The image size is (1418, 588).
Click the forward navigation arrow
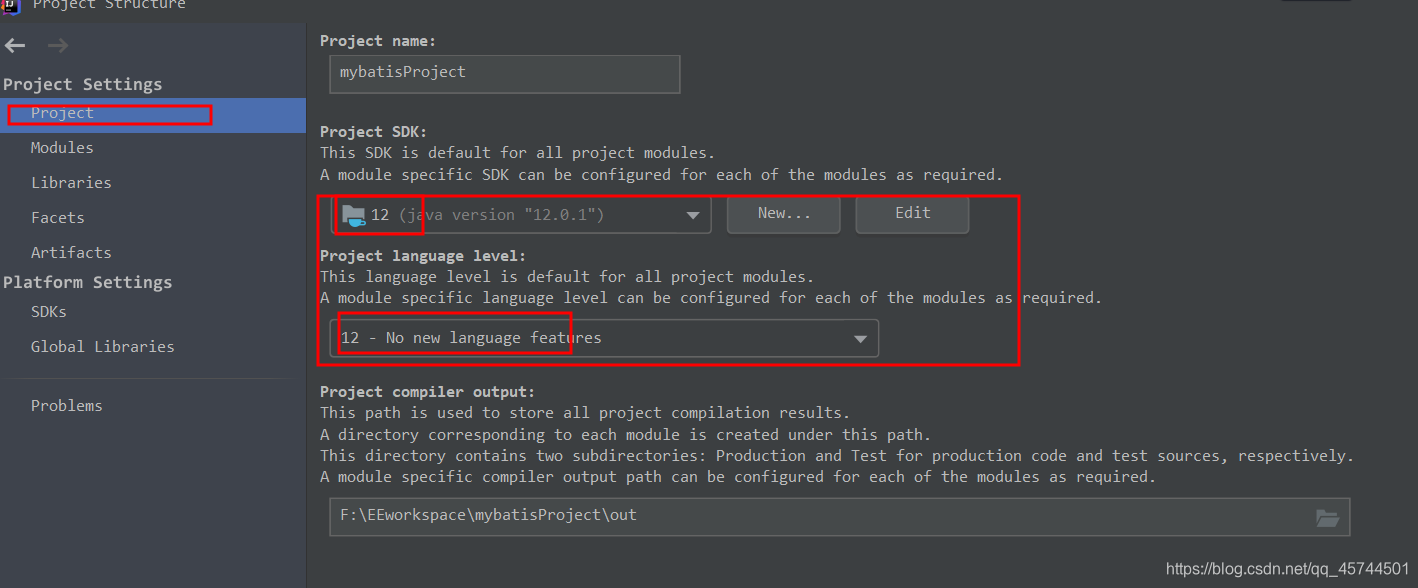[x=58, y=46]
